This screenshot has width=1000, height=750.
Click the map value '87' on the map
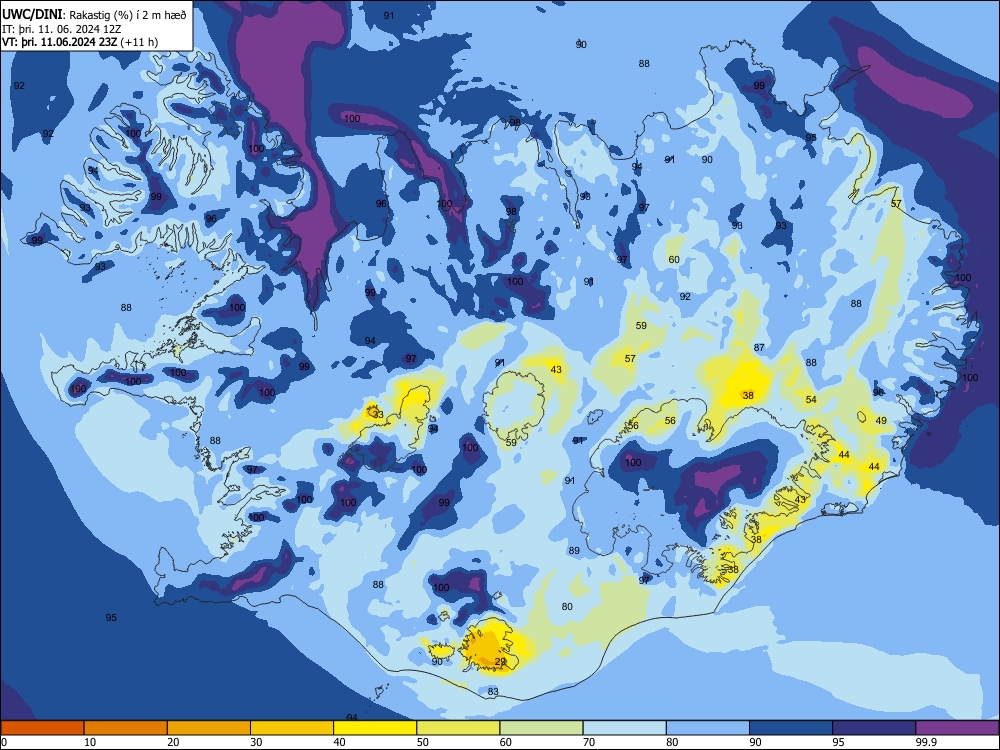pyautogui.click(x=759, y=348)
